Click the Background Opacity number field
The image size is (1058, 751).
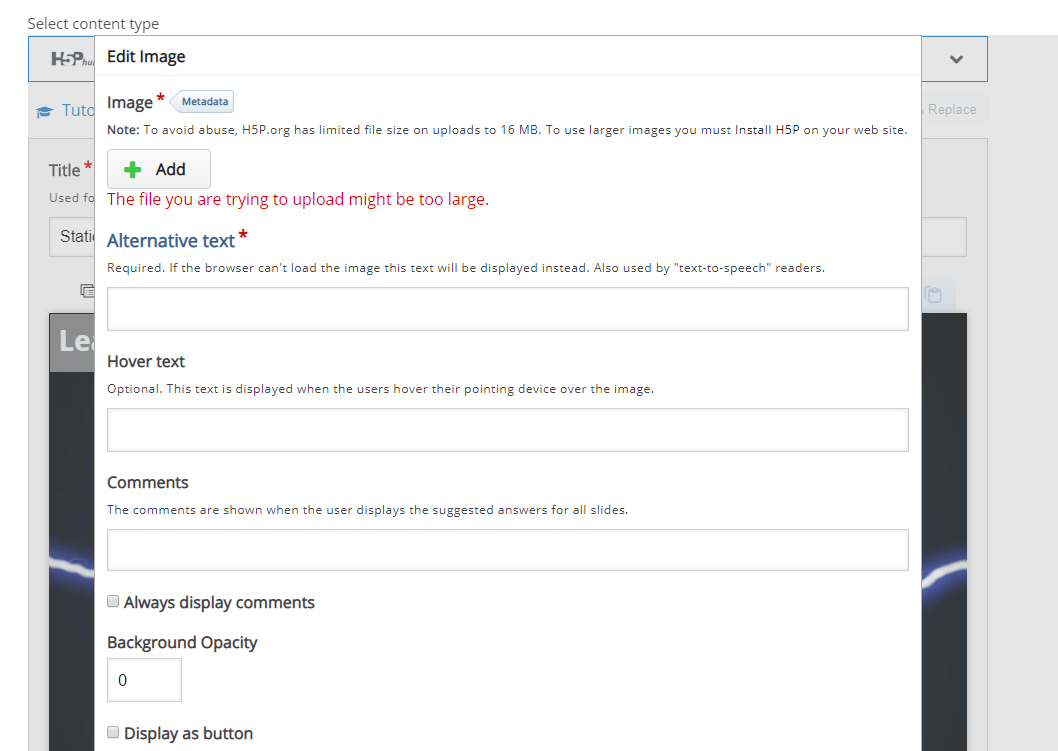coord(144,680)
